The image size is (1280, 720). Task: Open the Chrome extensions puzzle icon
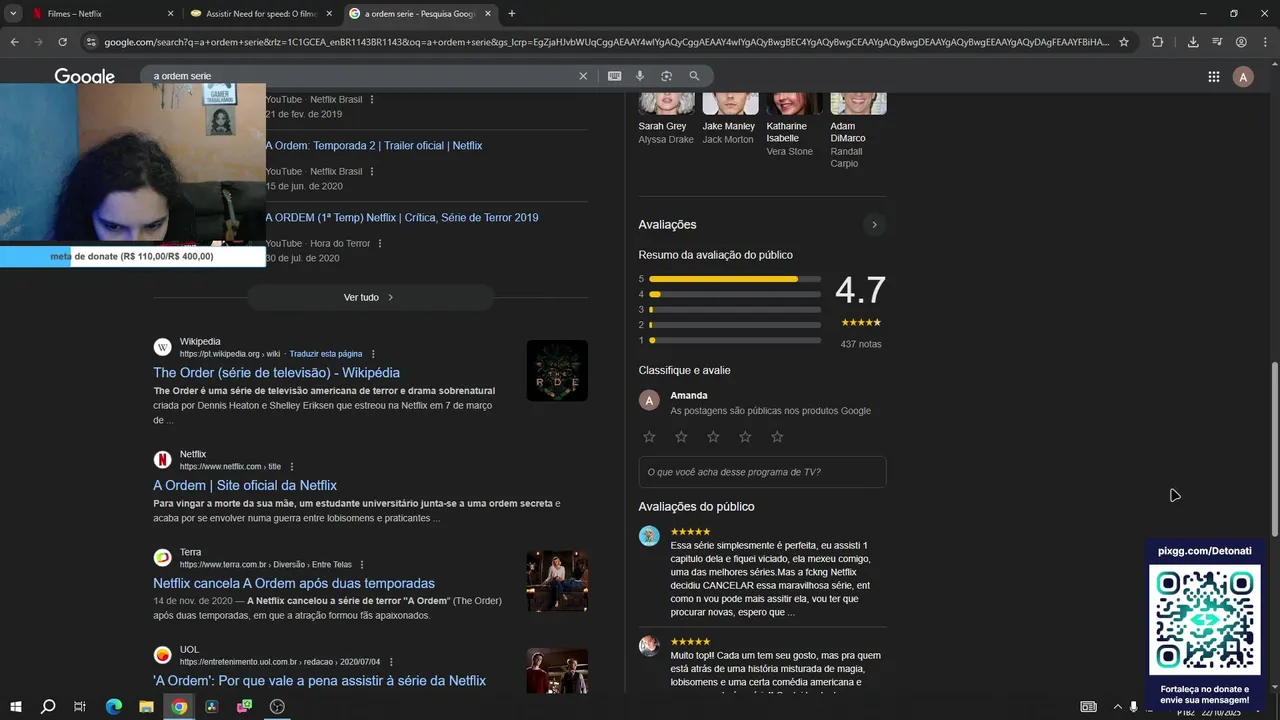[x=1158, y=42]
